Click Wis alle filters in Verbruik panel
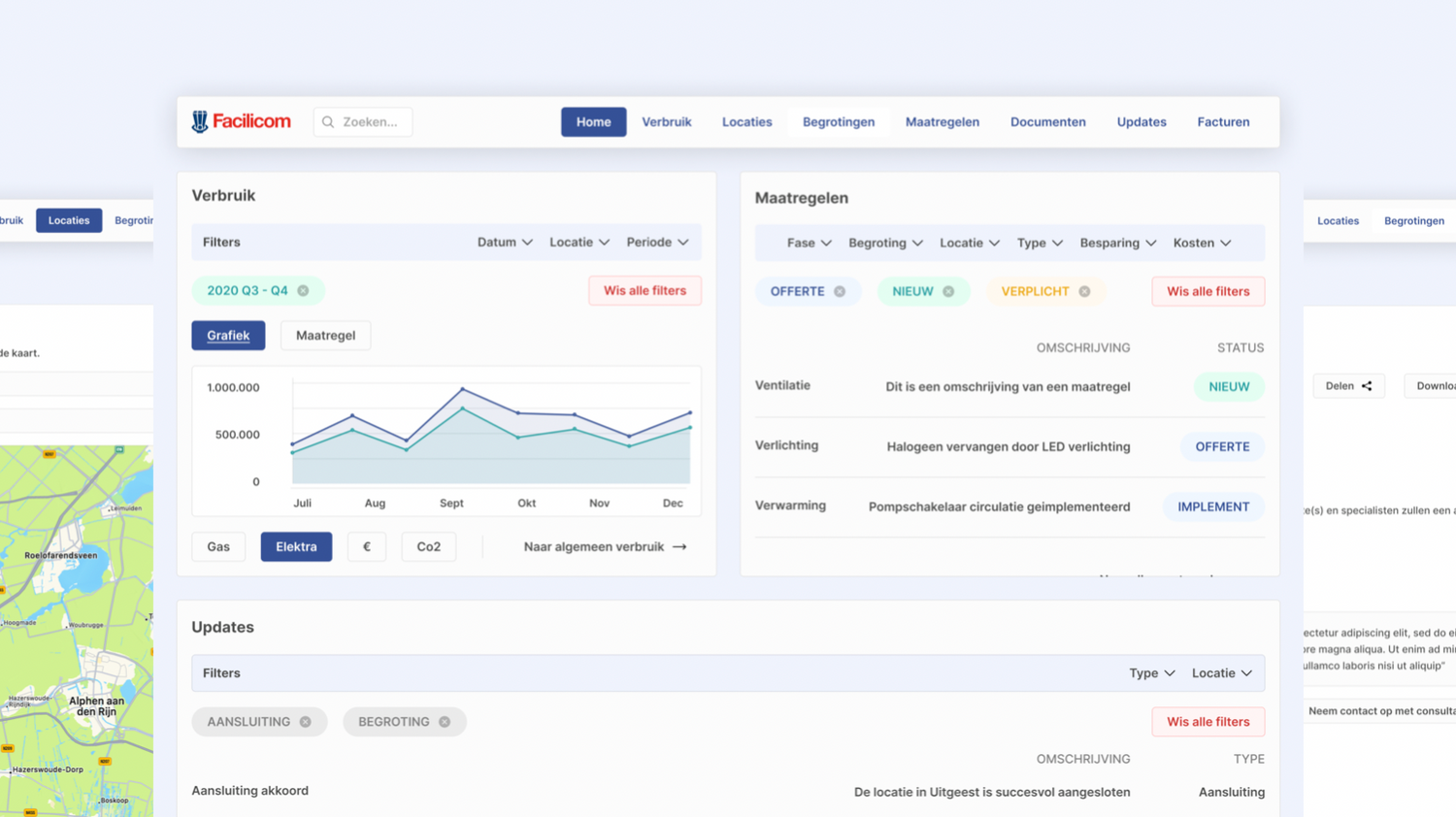The image size is (1456, 817). click(645, 291)
